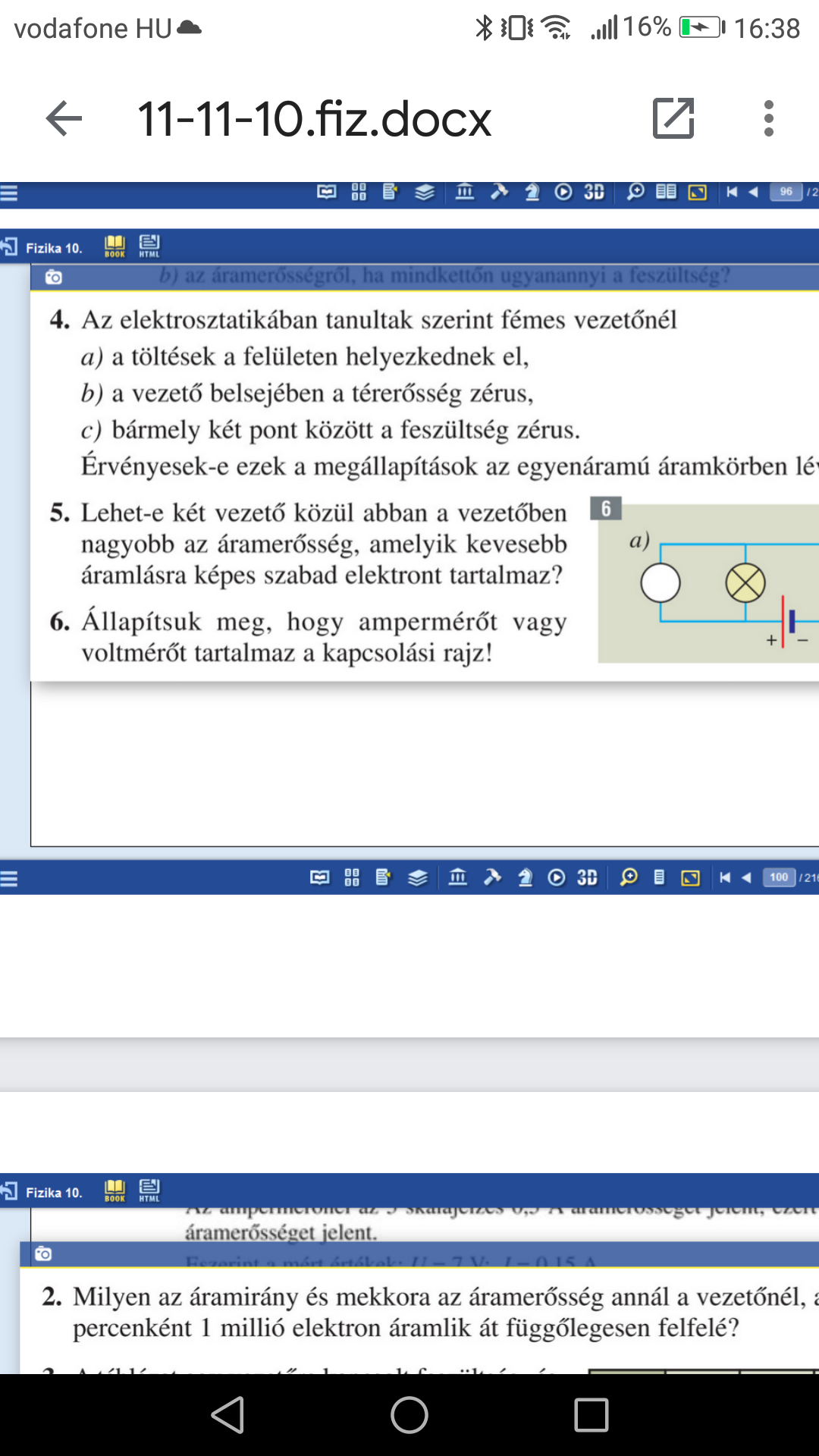819x1456 pixels.
Task: Click previous page arrow beside 100 field
Action: [x=746, y=877]
